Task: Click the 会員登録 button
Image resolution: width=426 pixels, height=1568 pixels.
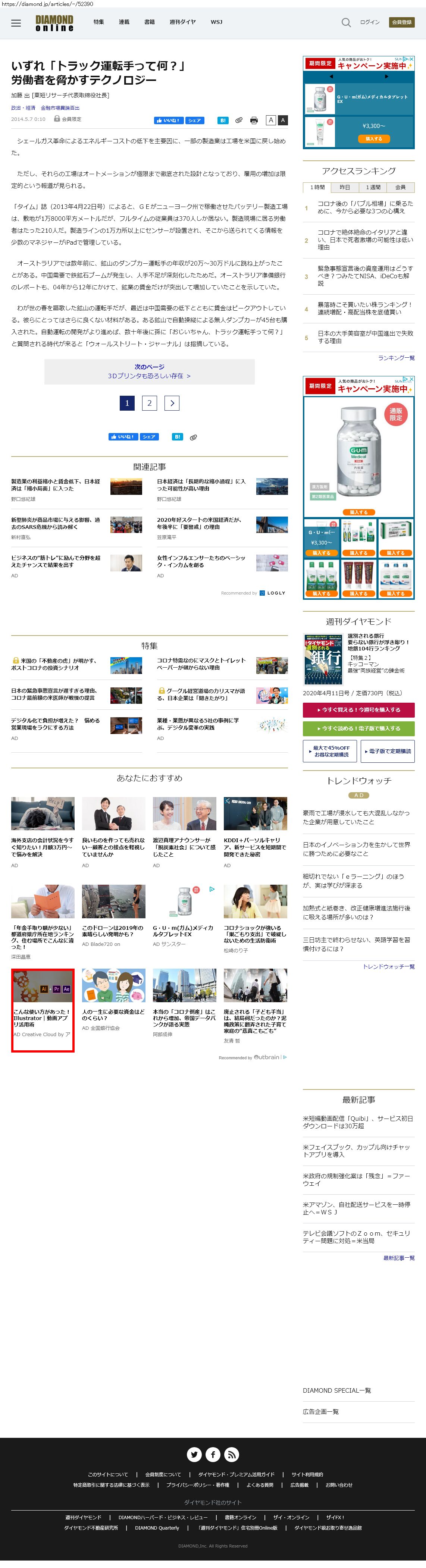Action: [402, 22]
